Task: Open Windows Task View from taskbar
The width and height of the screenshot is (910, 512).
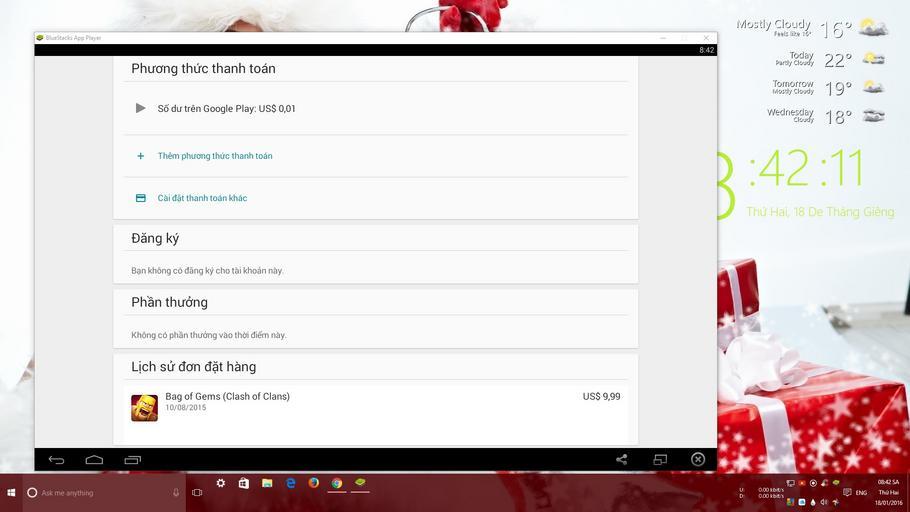Action: tap(197, 492)
